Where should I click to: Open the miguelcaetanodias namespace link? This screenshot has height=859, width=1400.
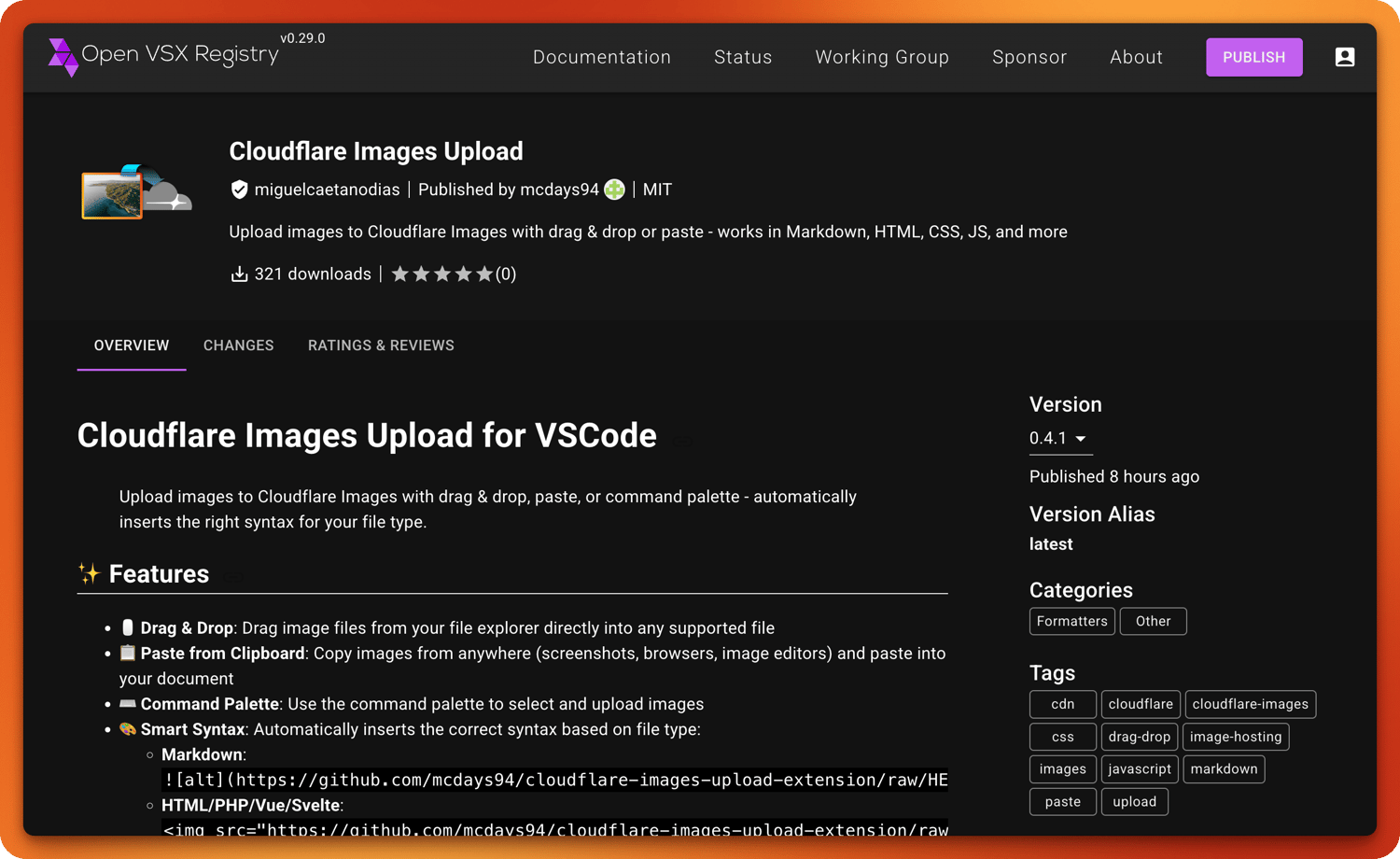click(327, 190)
